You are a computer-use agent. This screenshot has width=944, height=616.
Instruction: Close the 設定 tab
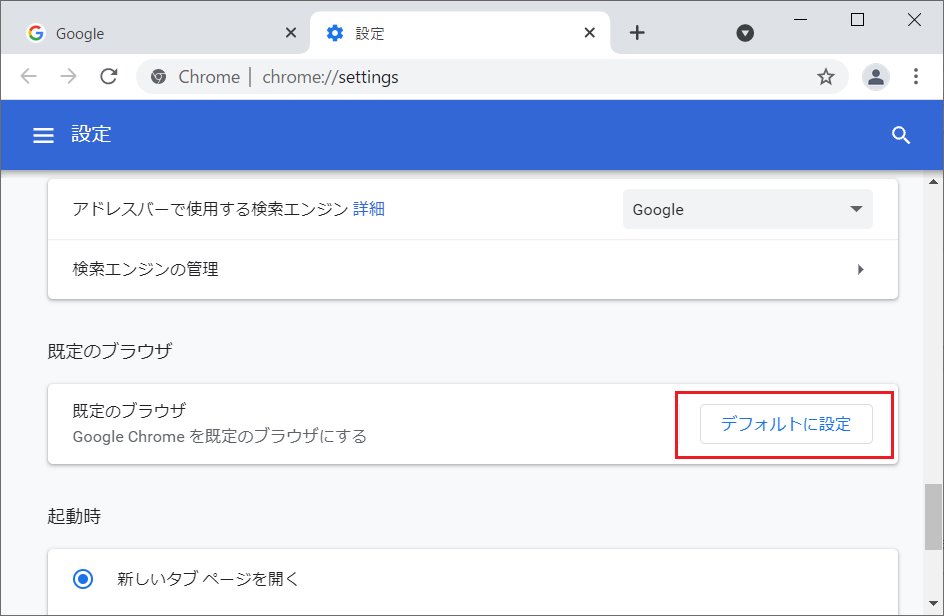tap(590, 33)
